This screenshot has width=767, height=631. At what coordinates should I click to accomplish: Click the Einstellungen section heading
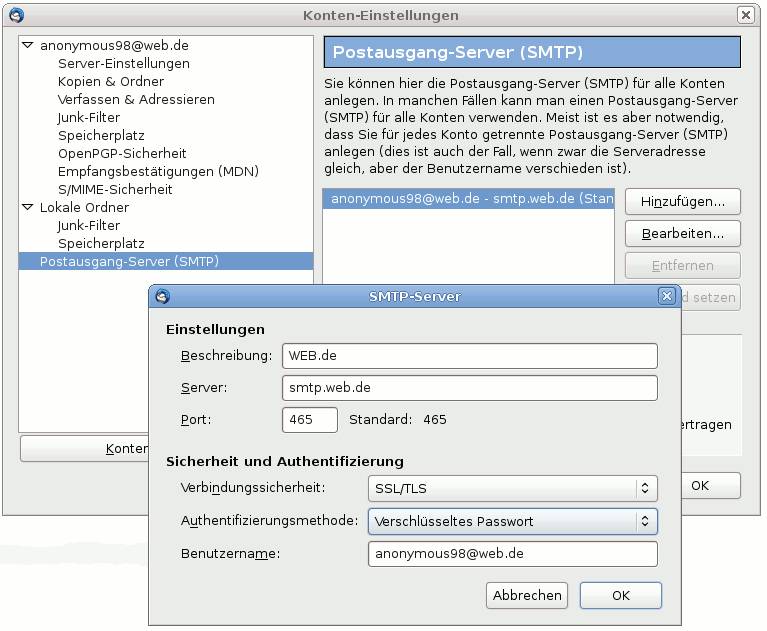click(215, 329)
